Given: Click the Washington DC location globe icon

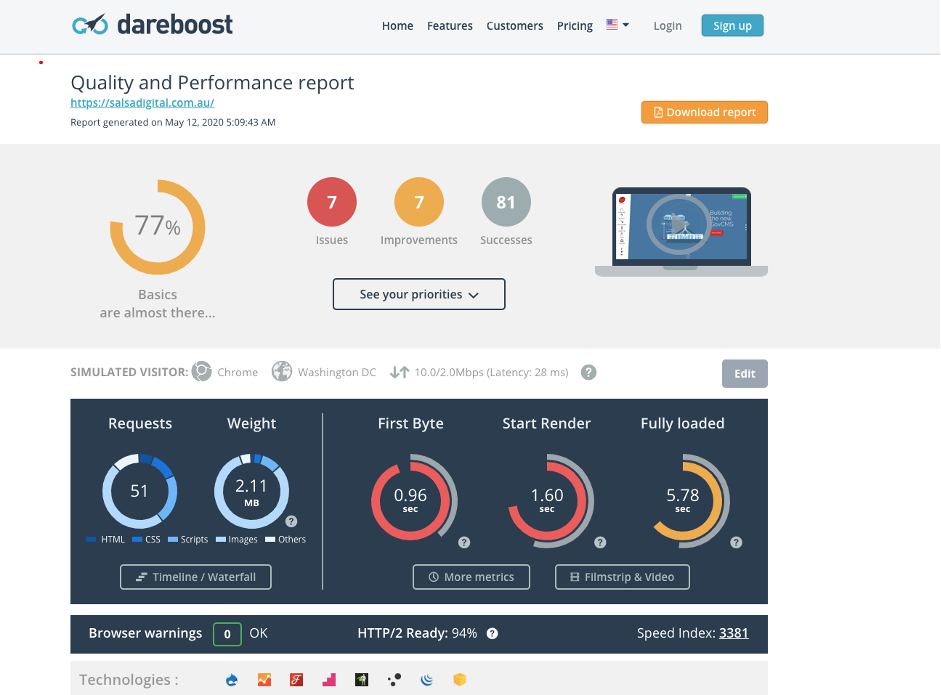Looking at the screenshot, I should [282, 371].
